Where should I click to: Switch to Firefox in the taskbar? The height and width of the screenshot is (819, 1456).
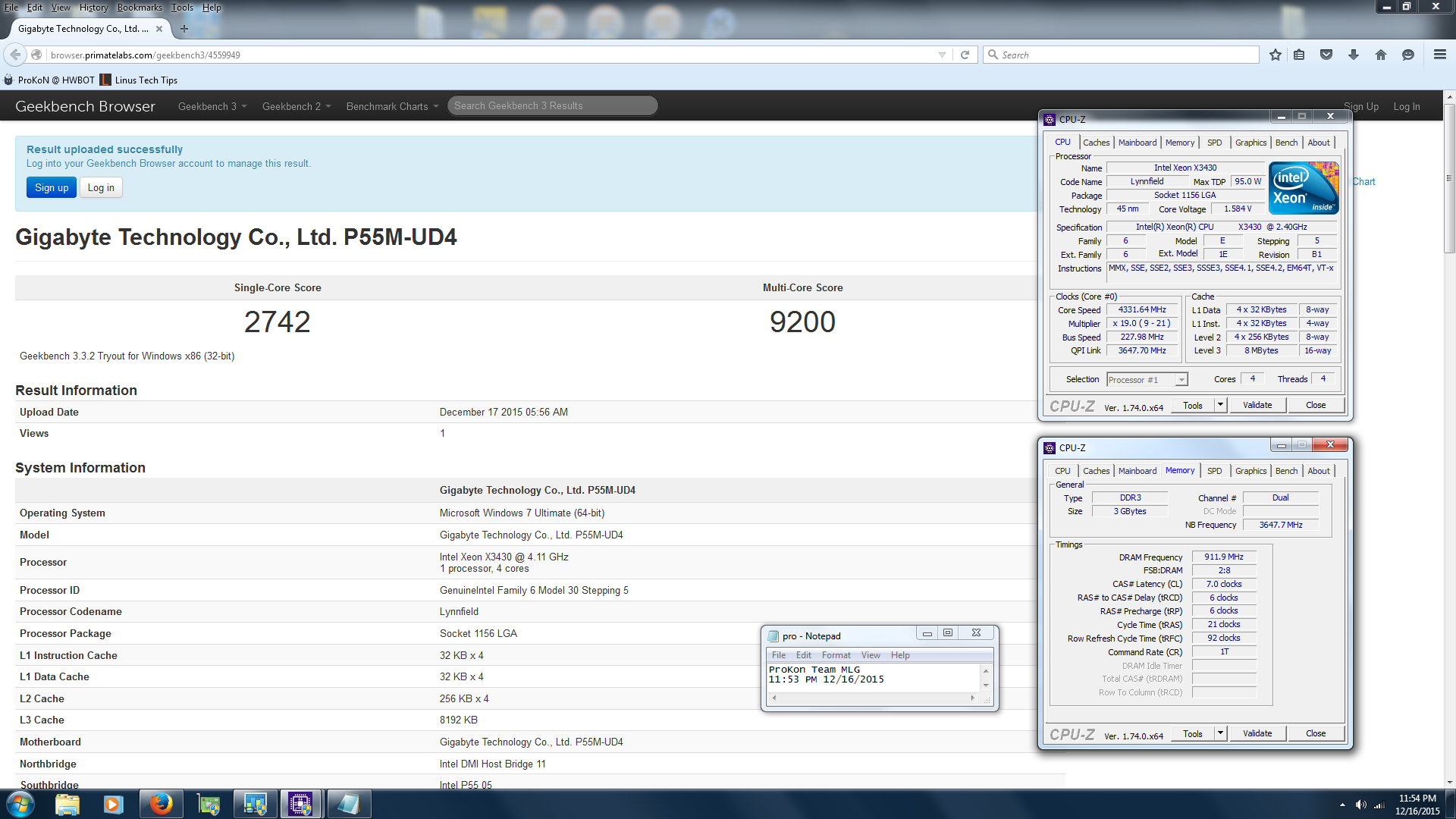click(161, 804)
